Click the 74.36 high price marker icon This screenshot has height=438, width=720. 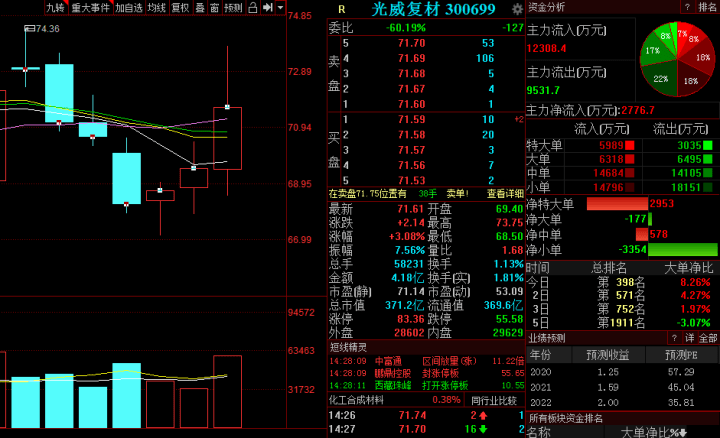click(x=29, y=29)
